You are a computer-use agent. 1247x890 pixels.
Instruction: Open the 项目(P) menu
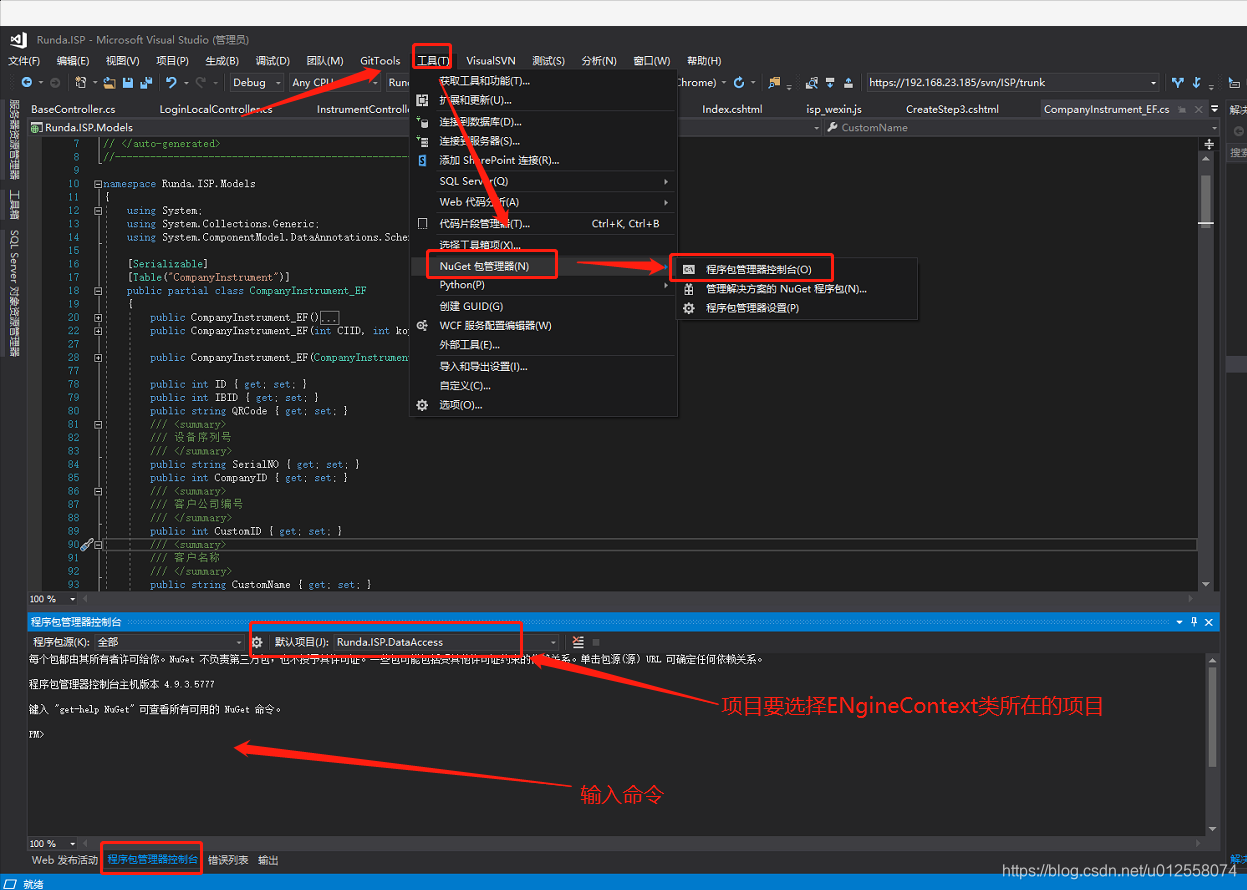pyautogui.click(x=172, y=61)
